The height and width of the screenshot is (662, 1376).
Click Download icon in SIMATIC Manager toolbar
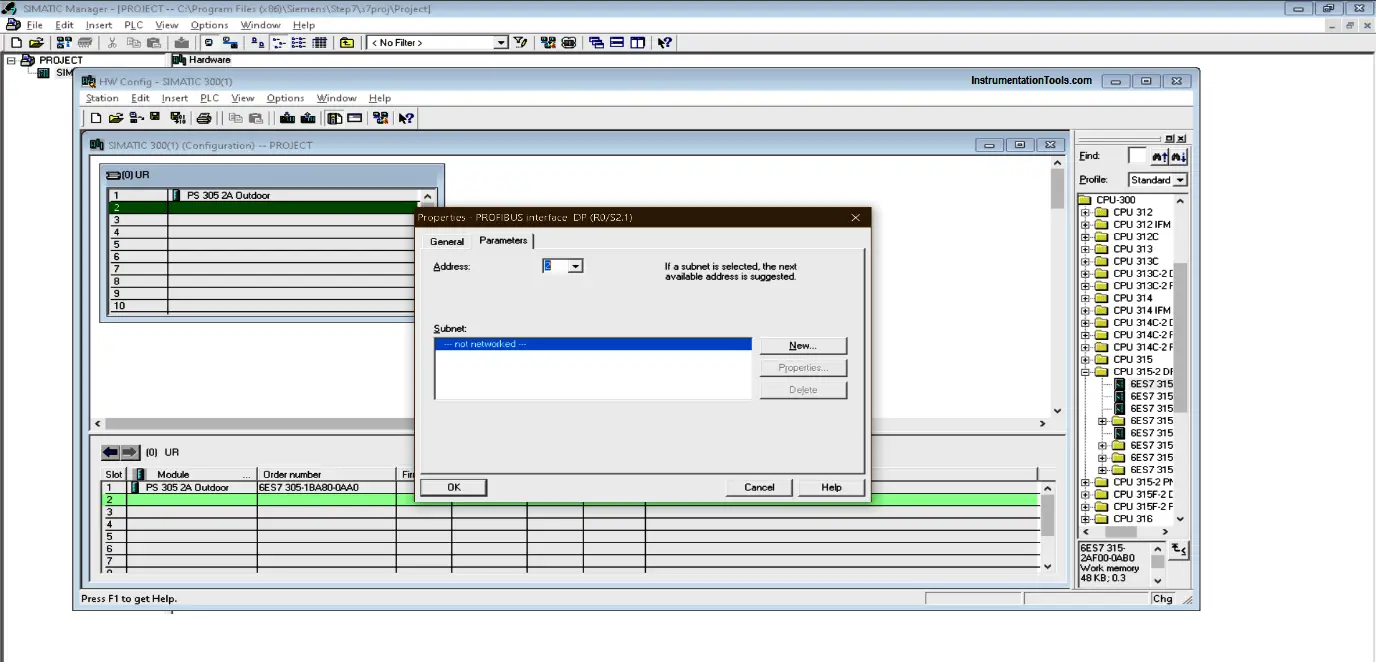coord(181,43)
